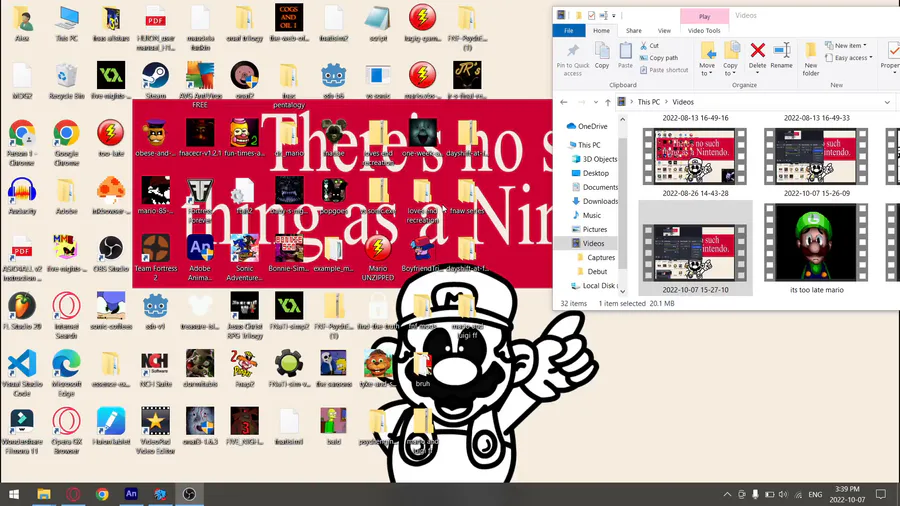900x506 pixels.
Task: Select OneDrive in the navigation pane
Action: pyautogui.click(x=587, y=126)
